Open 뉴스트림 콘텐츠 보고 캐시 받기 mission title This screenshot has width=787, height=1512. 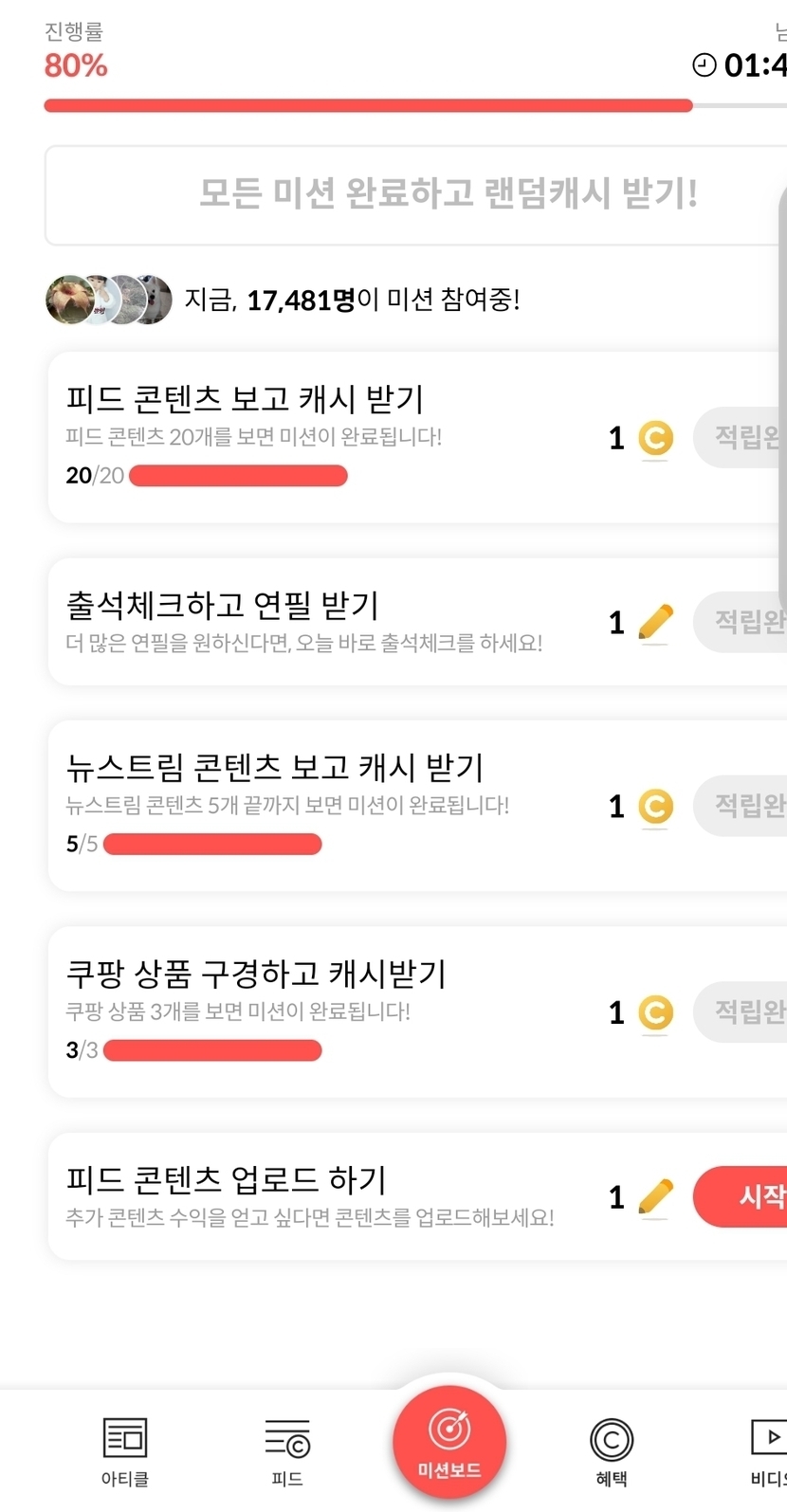[x=275, y=767]
